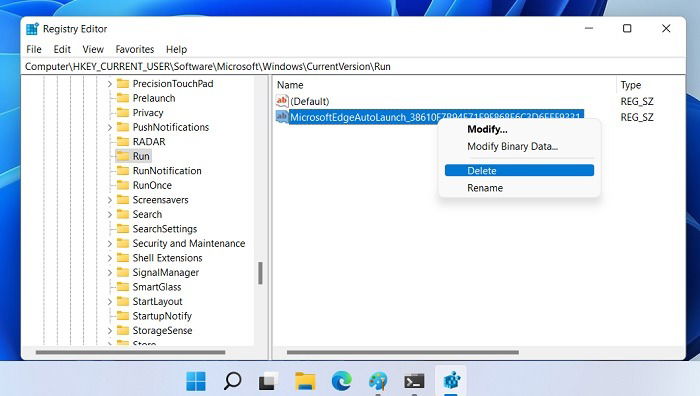Click the Registry Editor taskbar icon
The height and width of the screenshot is (396, 700).
pos(451,381)
